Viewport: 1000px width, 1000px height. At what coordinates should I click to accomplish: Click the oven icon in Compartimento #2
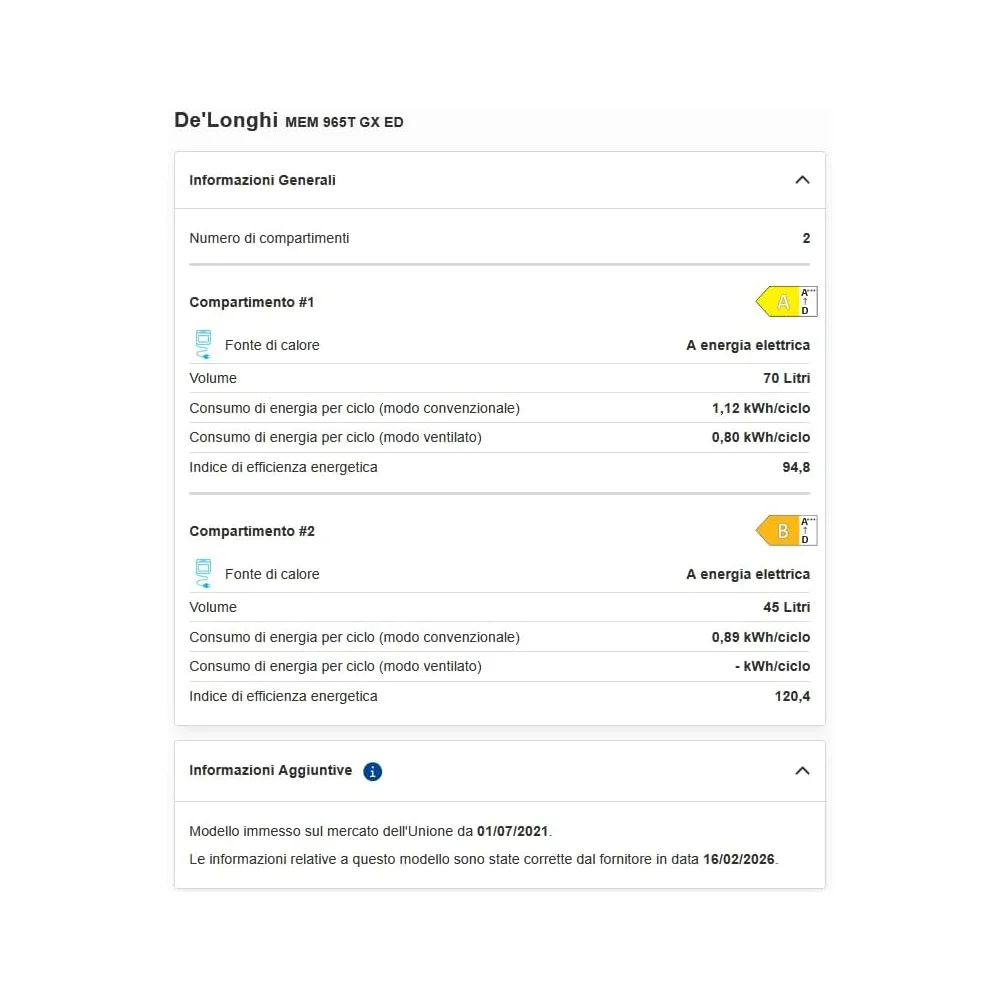click(x=203, y=573)
